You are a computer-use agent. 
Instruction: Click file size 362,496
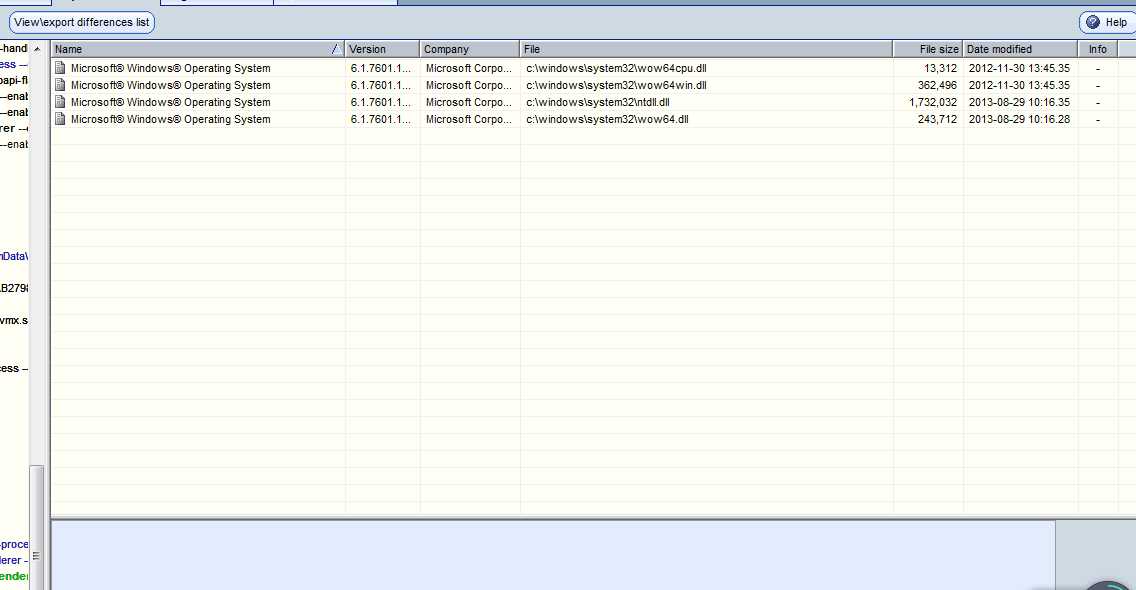(937, 85)
